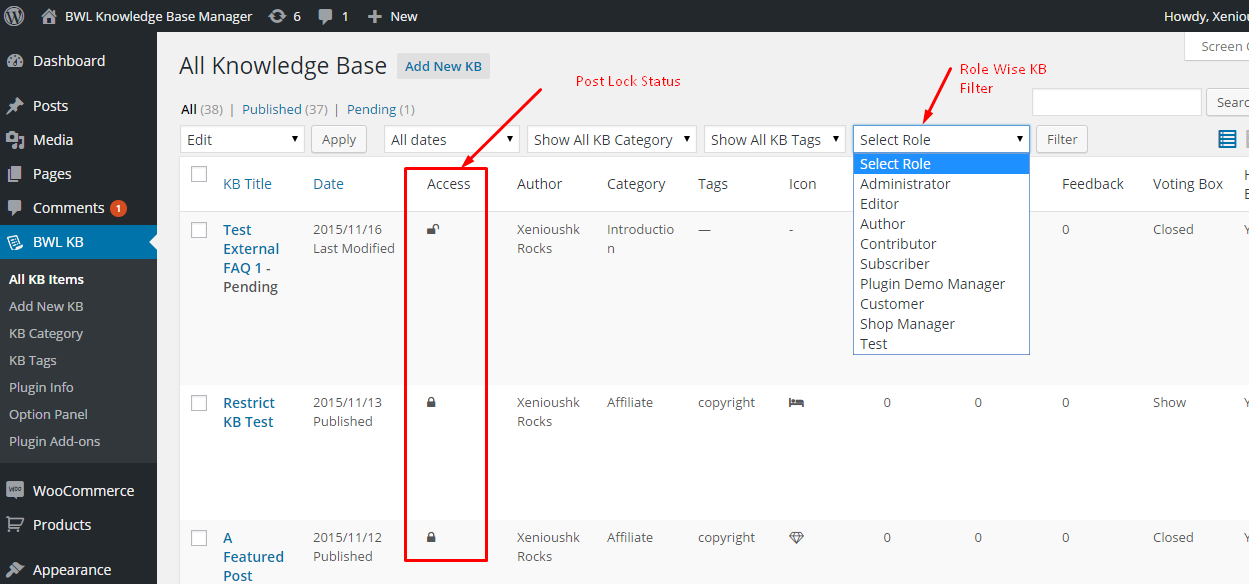
Task: Open the Show All KB Category dropdown
Action: [x=611, y=139]
